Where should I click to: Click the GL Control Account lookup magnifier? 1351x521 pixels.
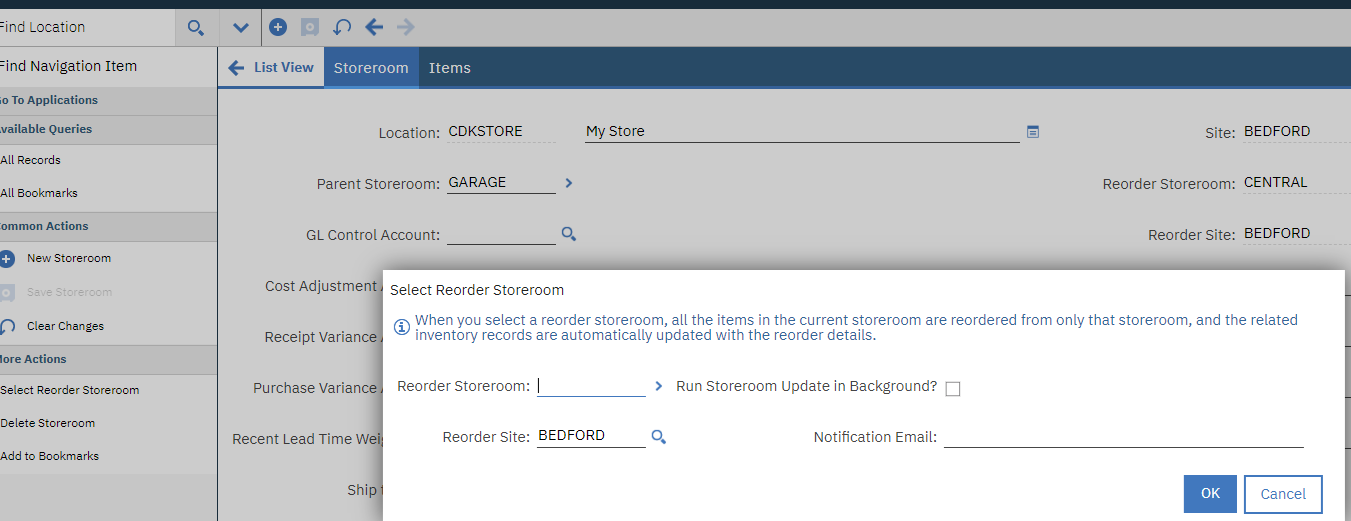coord(568,234)
